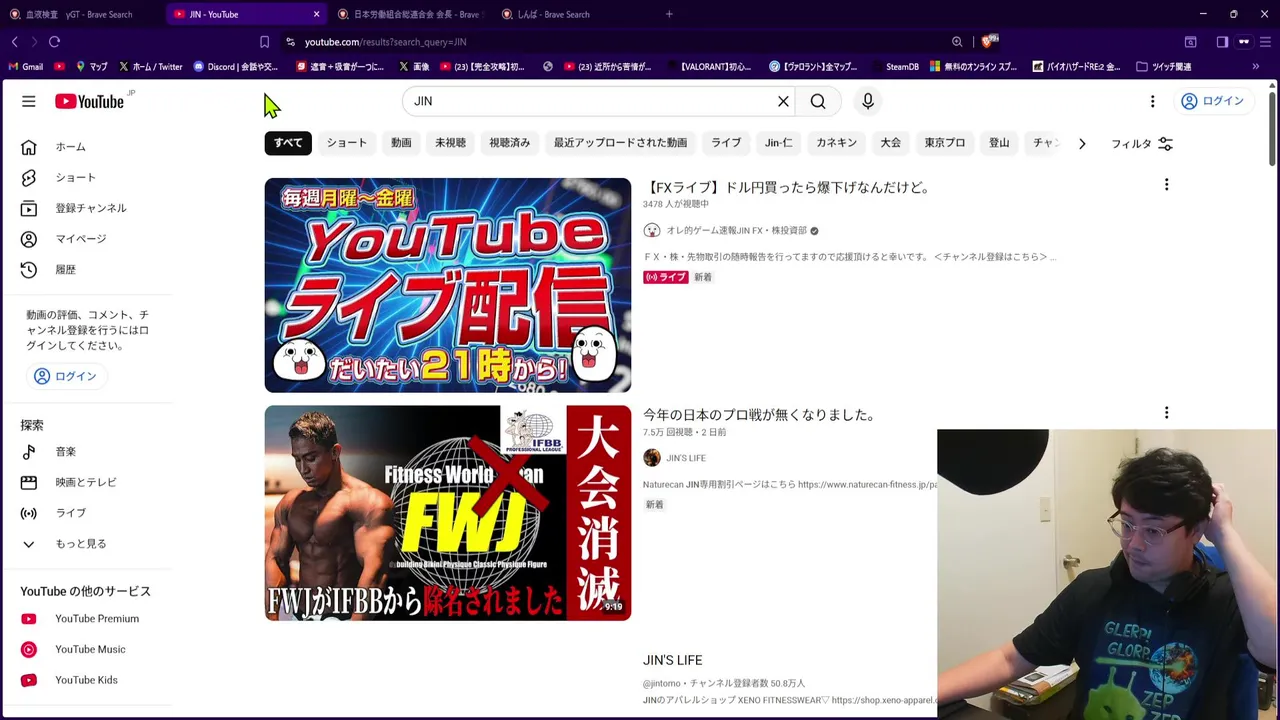Select the 視聴済み filter chip
Viewport: 1280px width, 720px height.
pos(509,143)
